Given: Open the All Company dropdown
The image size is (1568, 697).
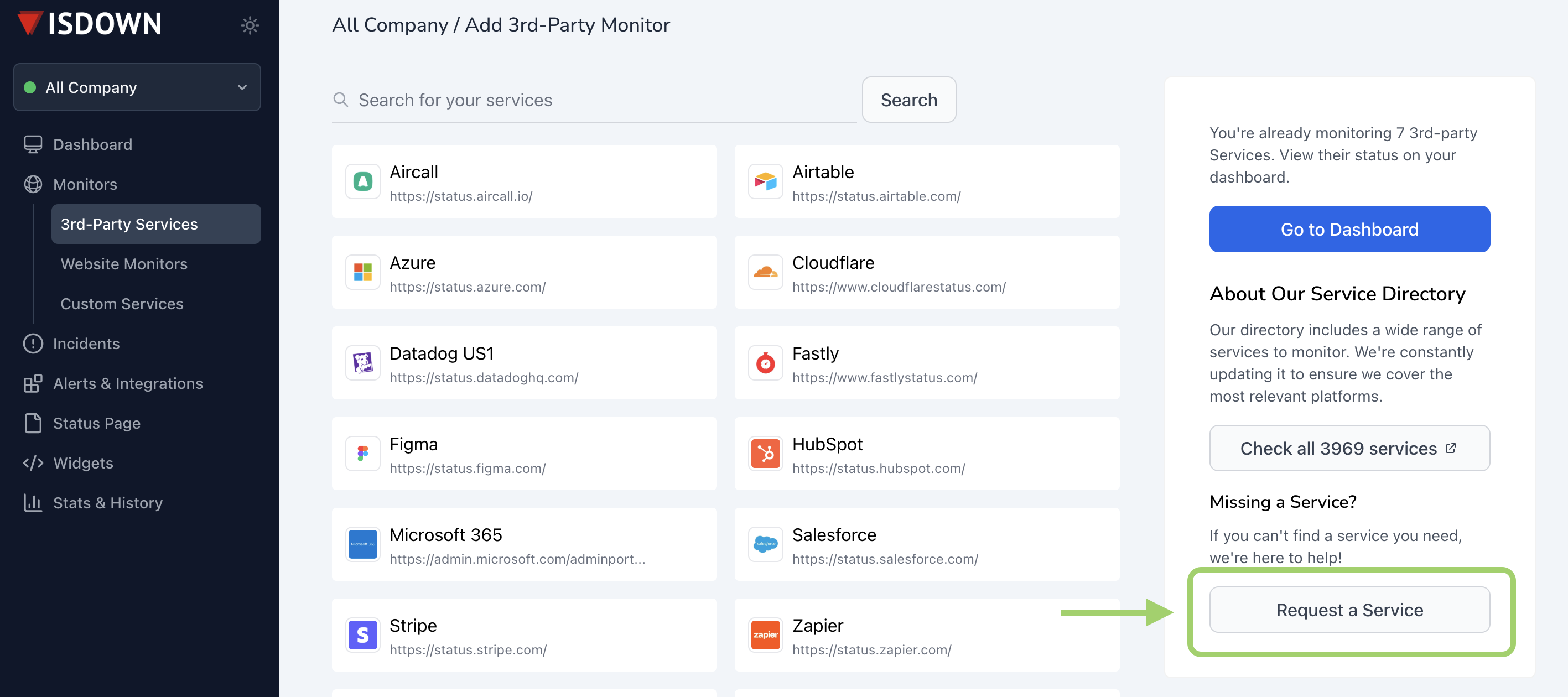Looking at the screenshot, I should point(137,87).
